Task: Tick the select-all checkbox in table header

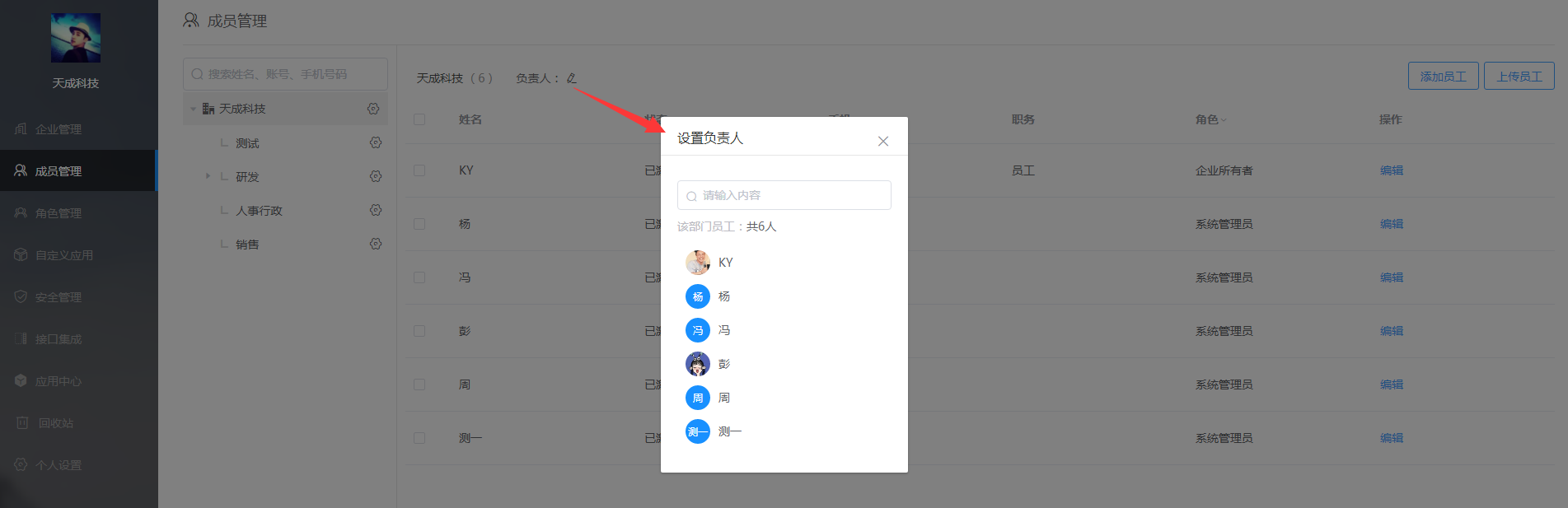Action: tap(419, 119)
